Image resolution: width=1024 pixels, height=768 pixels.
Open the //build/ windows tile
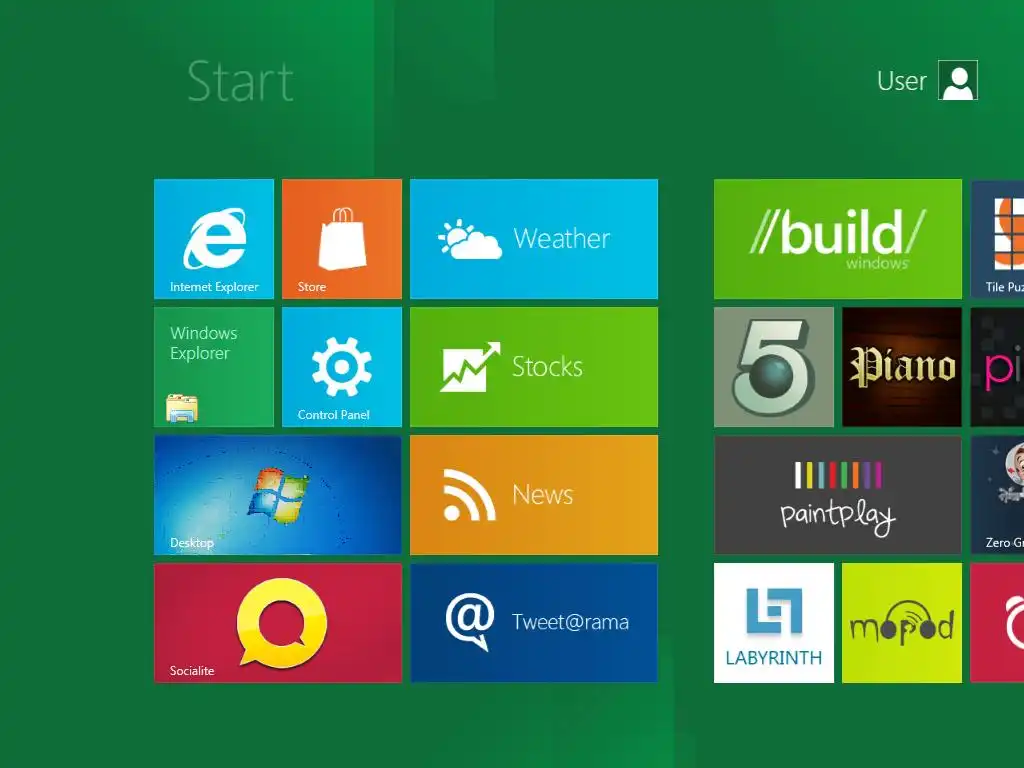tap(837, 238)
